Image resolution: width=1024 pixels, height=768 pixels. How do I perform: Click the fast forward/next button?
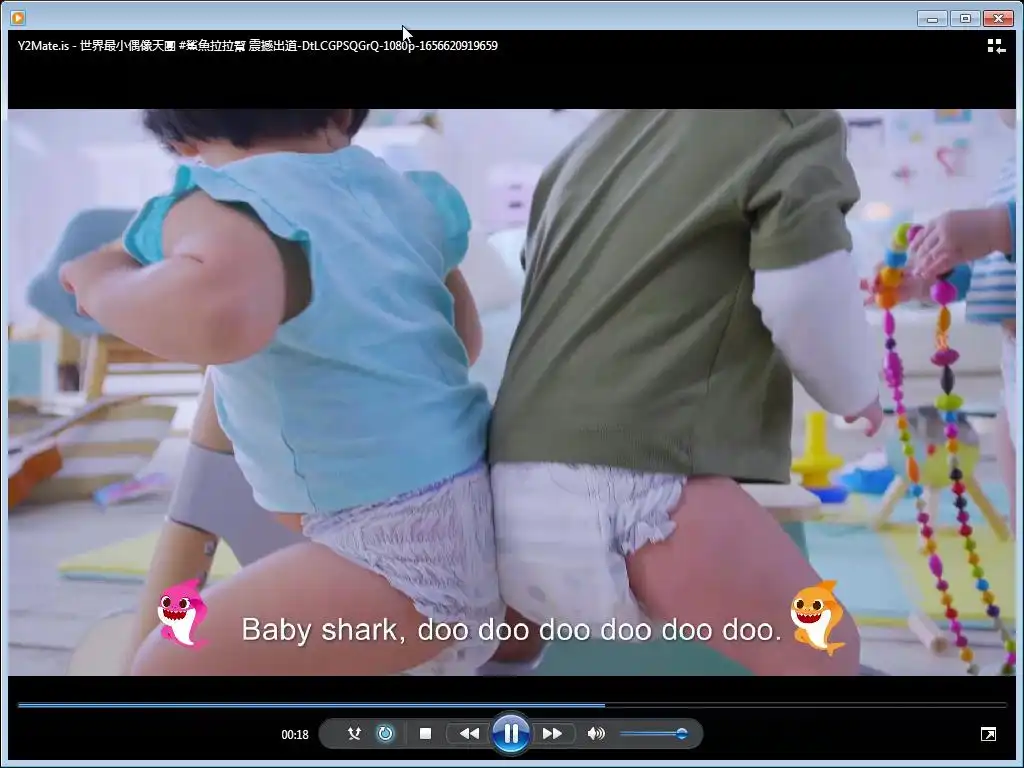[552, 733]
